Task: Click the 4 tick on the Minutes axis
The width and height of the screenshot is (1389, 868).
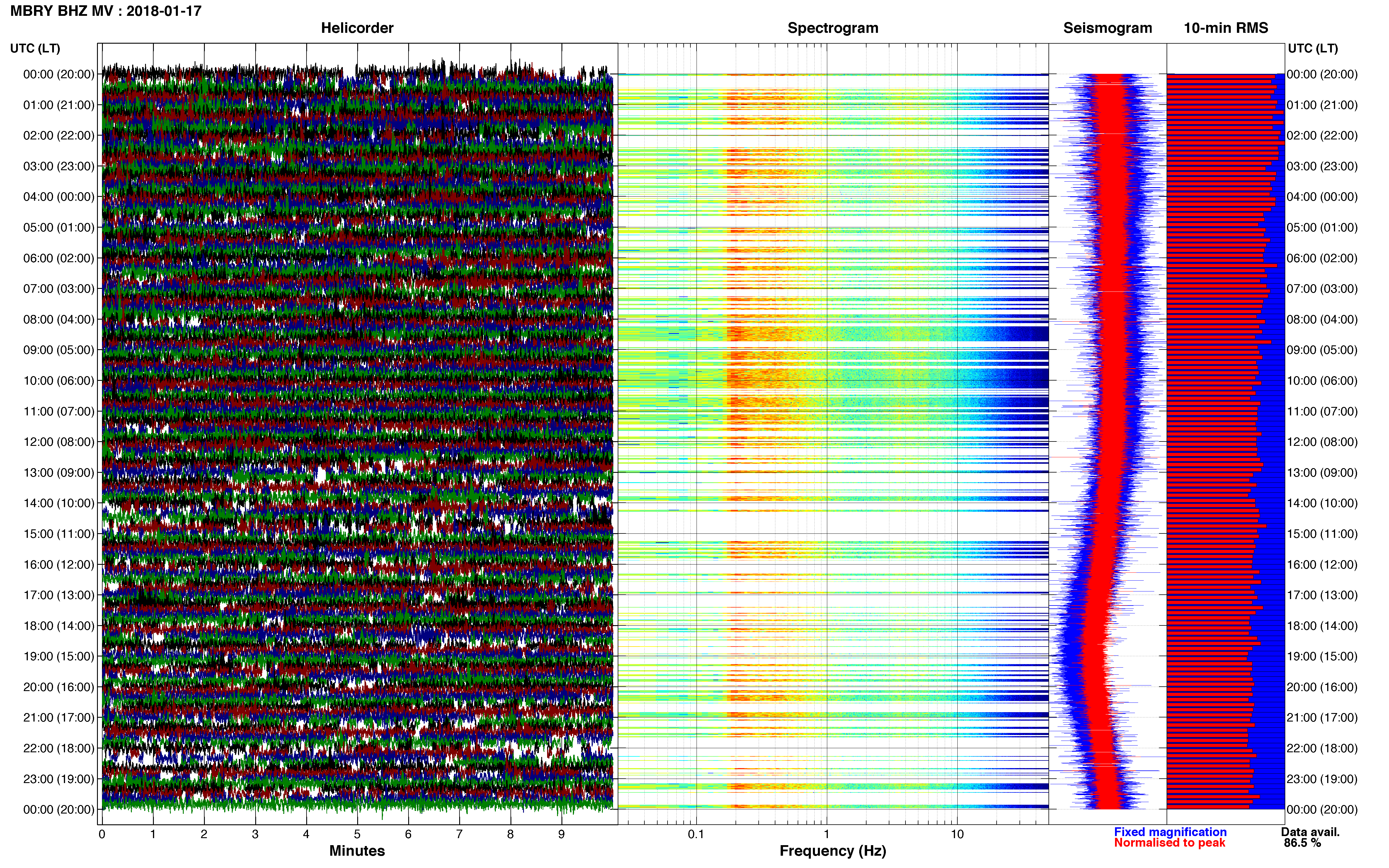Action: click(x=306, y=834)
